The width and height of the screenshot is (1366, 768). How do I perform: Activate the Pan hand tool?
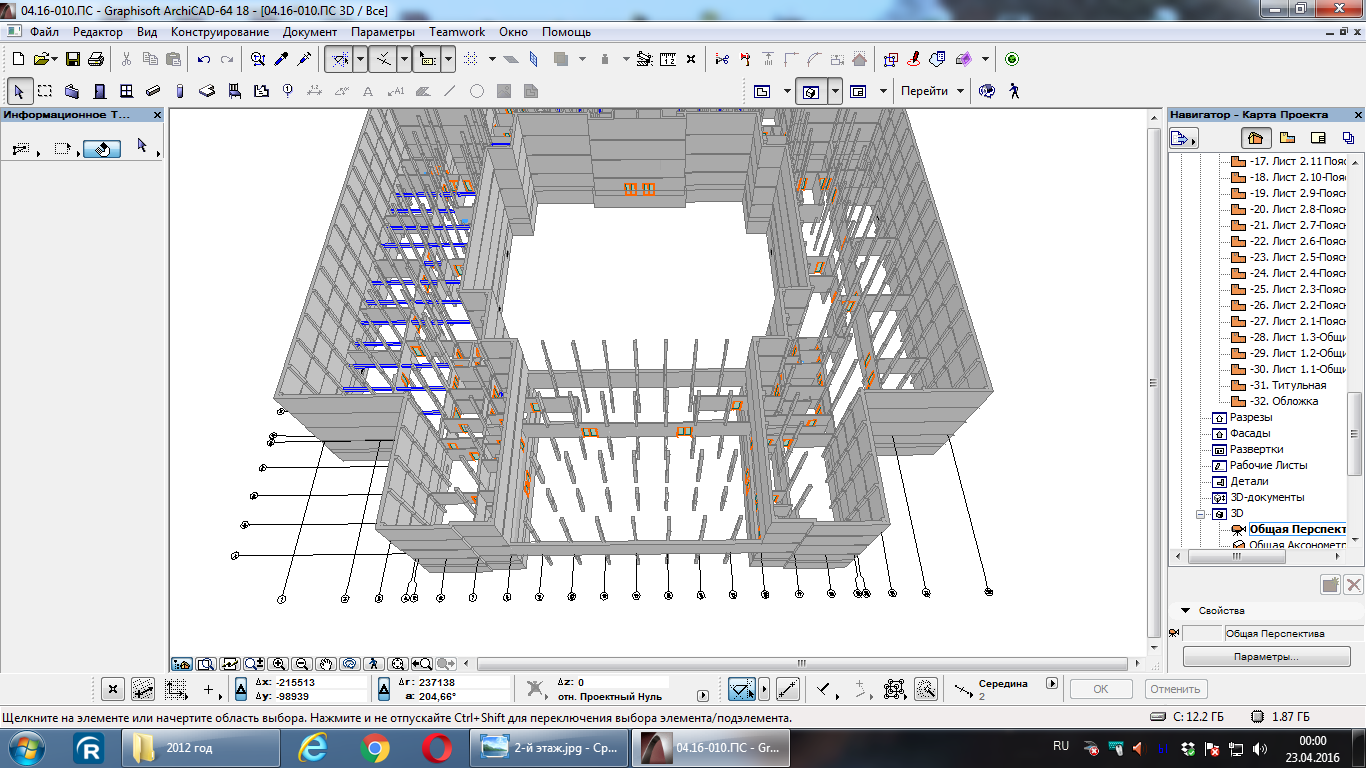[x=326, y=663]
